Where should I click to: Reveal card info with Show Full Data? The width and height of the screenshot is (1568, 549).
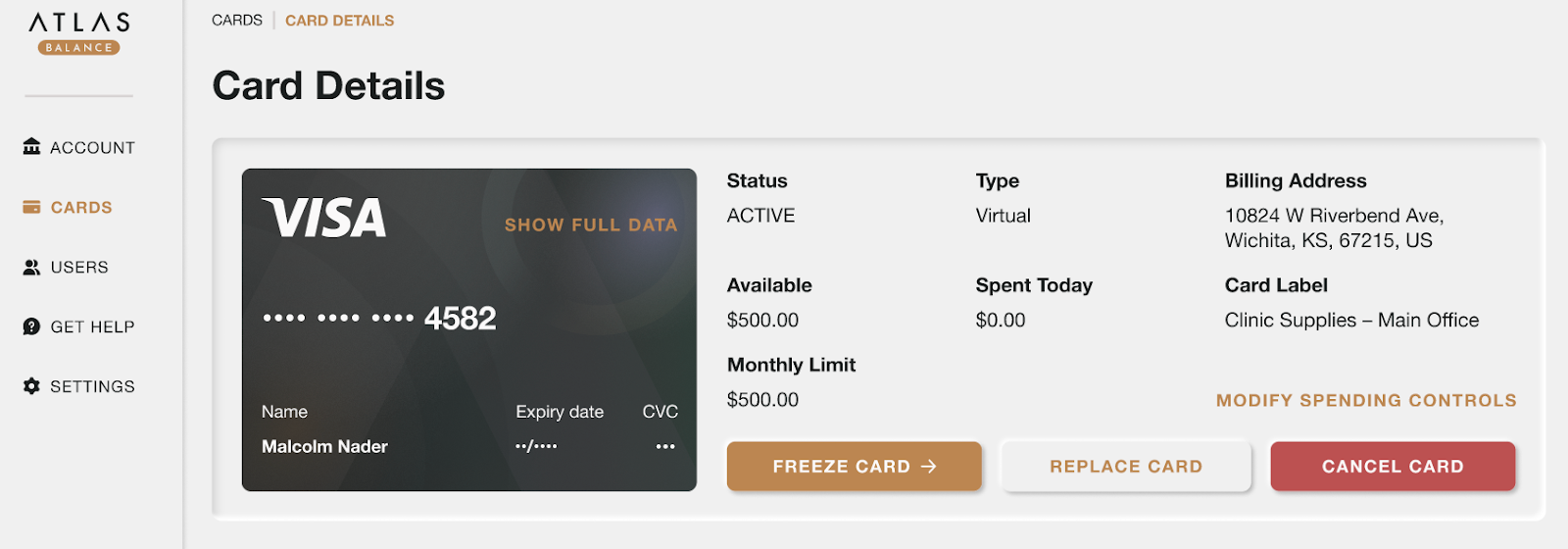[591, 225]
